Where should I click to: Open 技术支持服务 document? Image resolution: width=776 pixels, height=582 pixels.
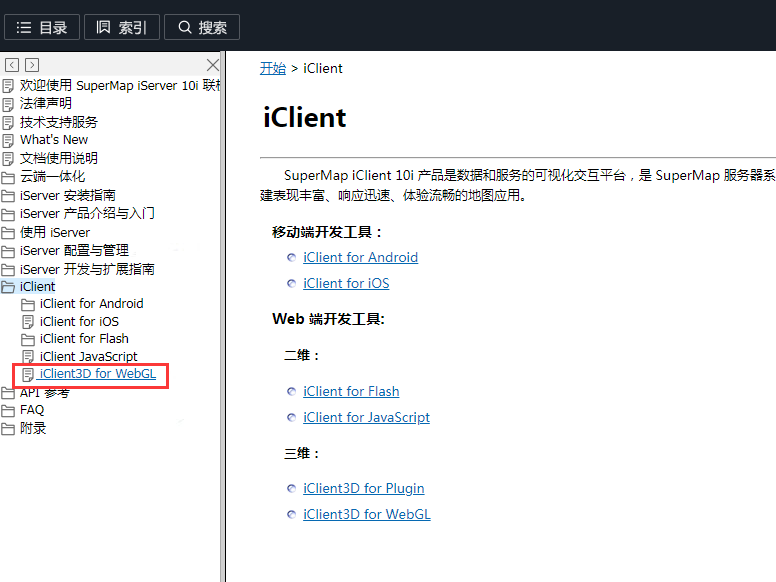coord(59,122)
